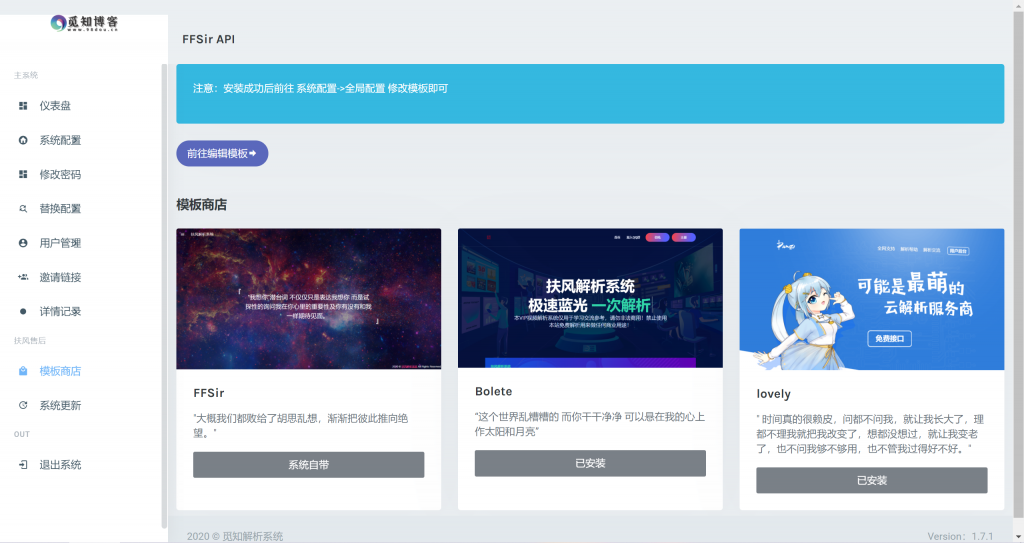Click the FFSir API page heading

point(208,39)
